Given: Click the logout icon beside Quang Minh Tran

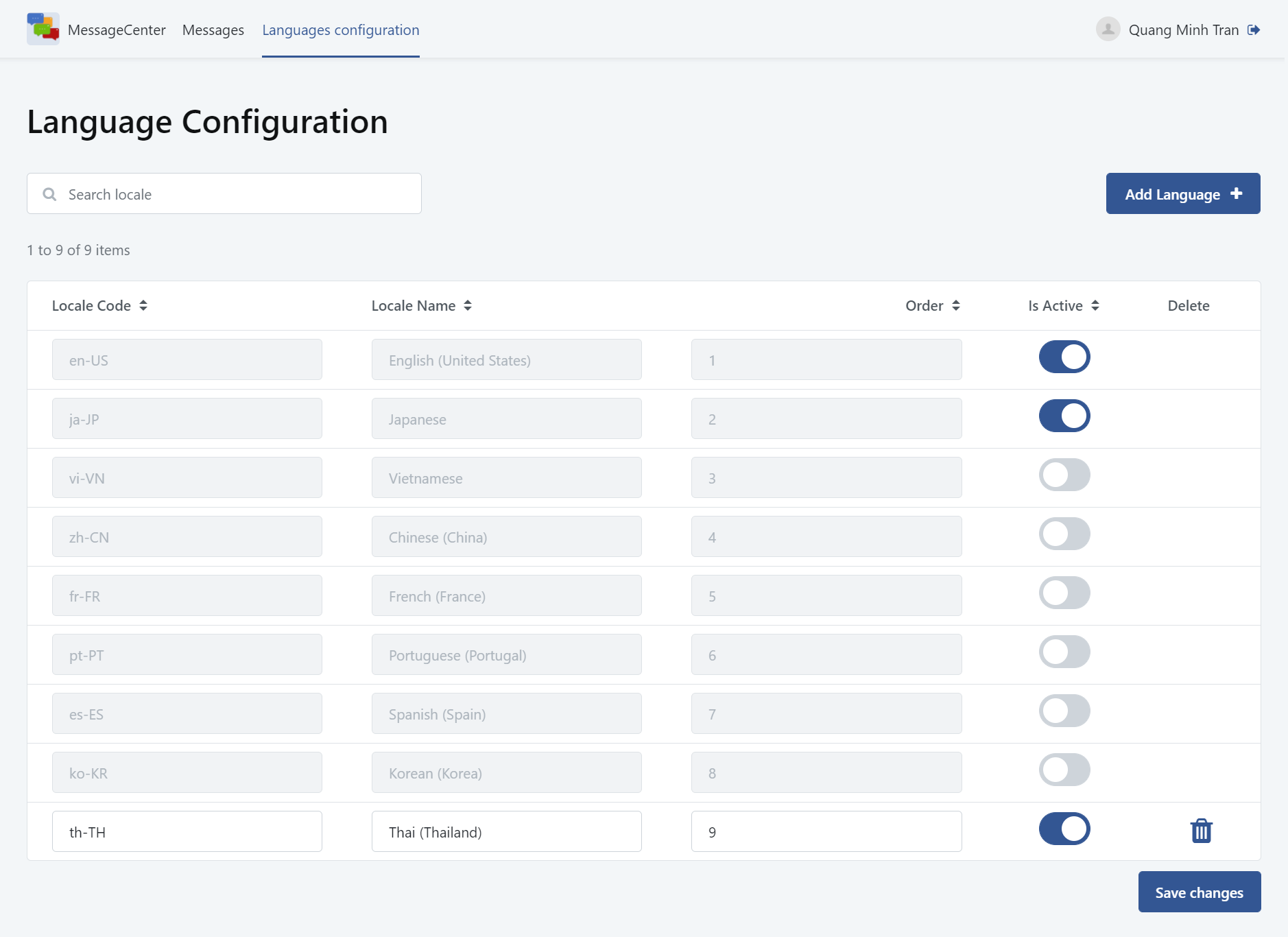Looking at the screenshot, I should 1254,29.
